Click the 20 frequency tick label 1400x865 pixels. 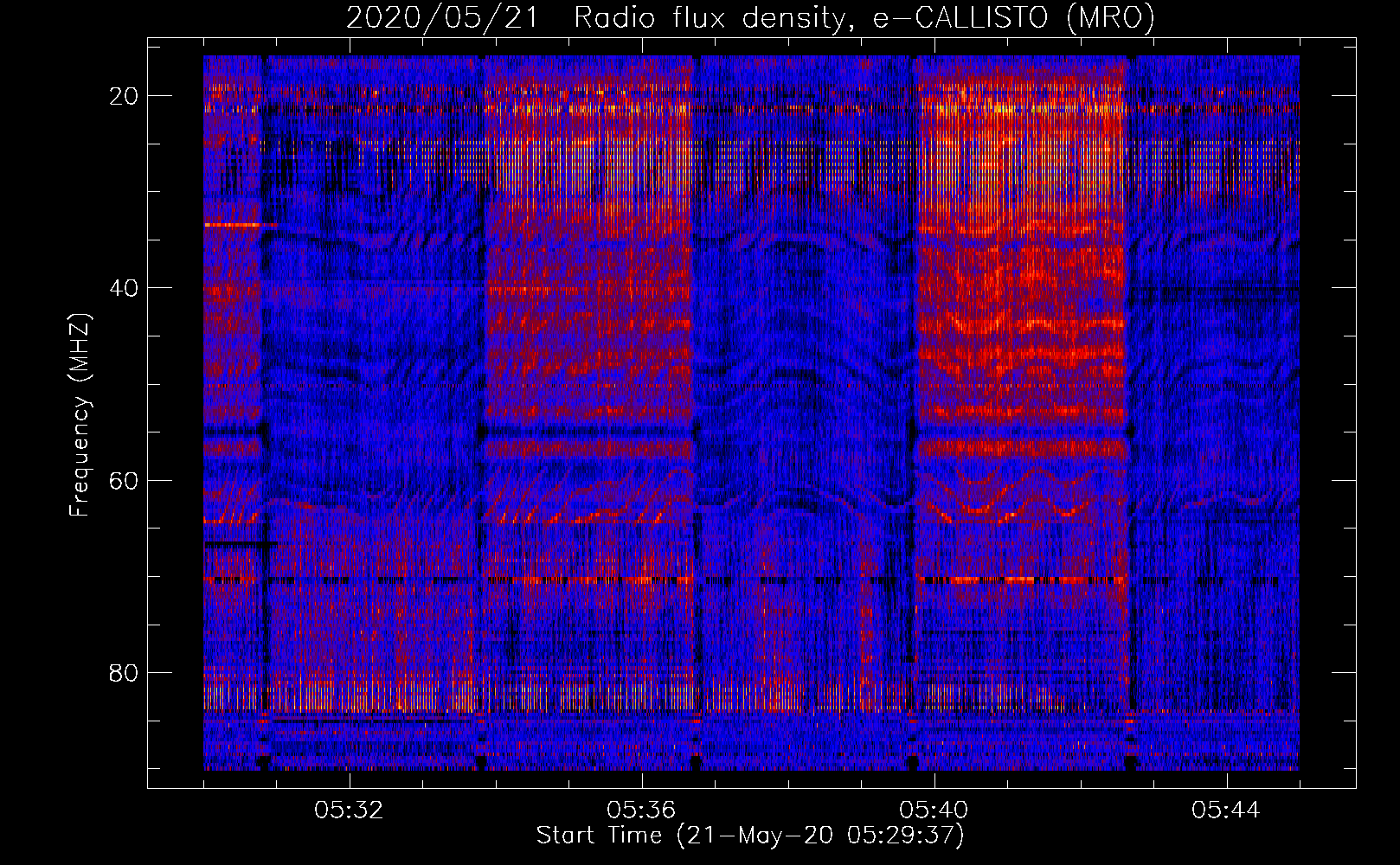125,95
